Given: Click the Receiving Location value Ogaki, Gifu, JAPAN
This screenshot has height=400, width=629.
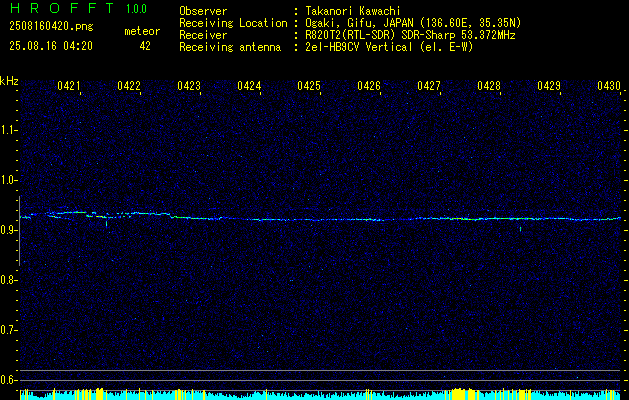Looking at the screenshot, I should coord(359,23).
